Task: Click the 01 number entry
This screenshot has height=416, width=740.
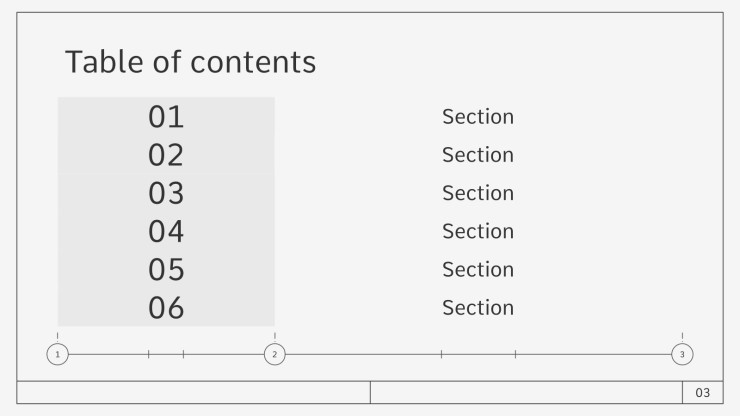Action: 166,117
